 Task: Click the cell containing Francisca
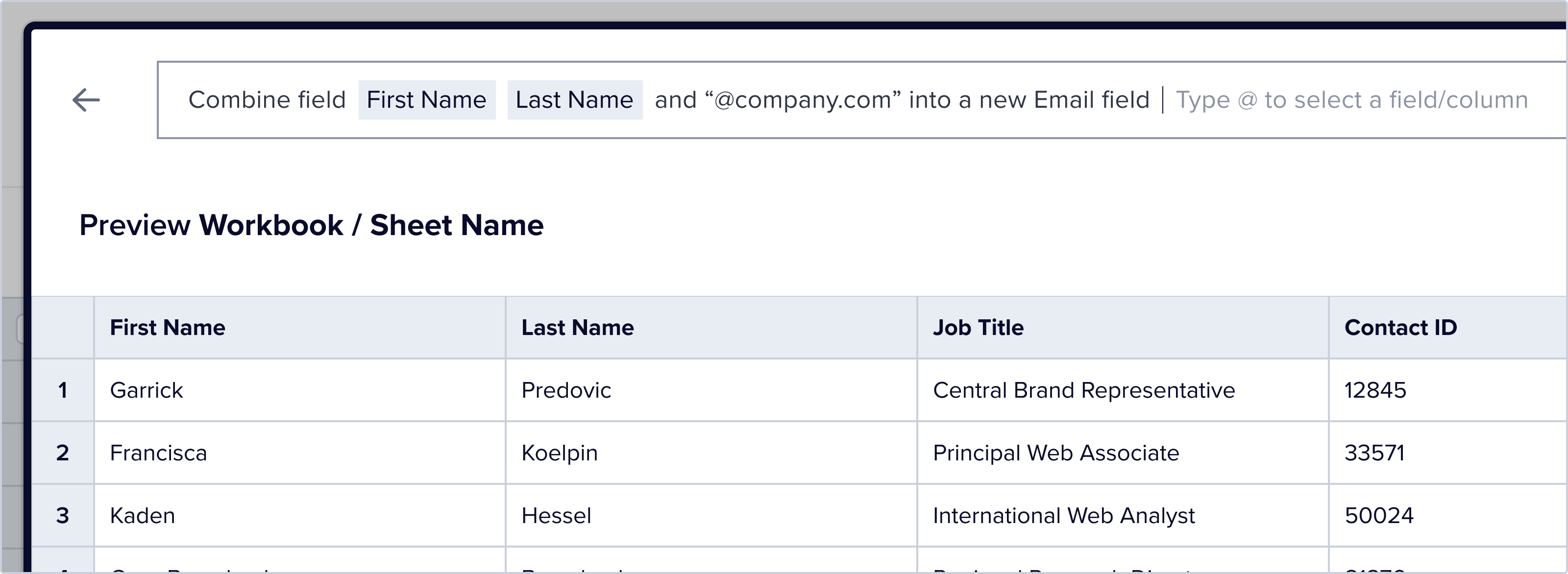tap(158, 453)
